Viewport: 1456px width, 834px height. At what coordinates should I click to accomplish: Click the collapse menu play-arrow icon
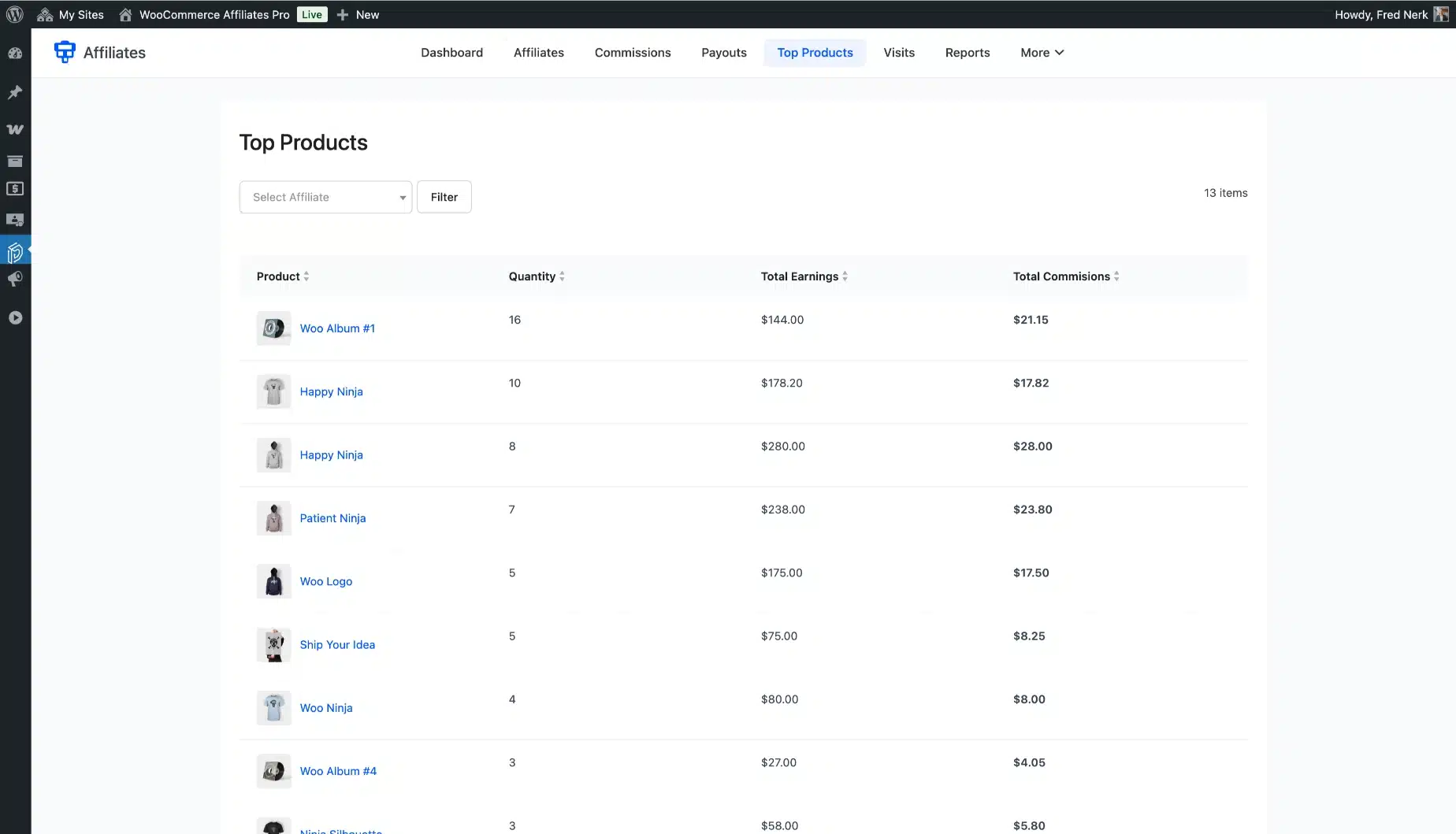[15, 317]
